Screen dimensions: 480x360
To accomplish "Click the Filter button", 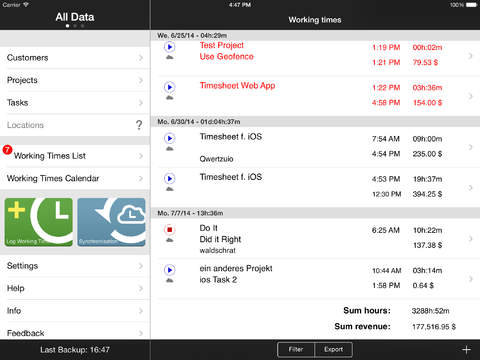I will point(296,350).
